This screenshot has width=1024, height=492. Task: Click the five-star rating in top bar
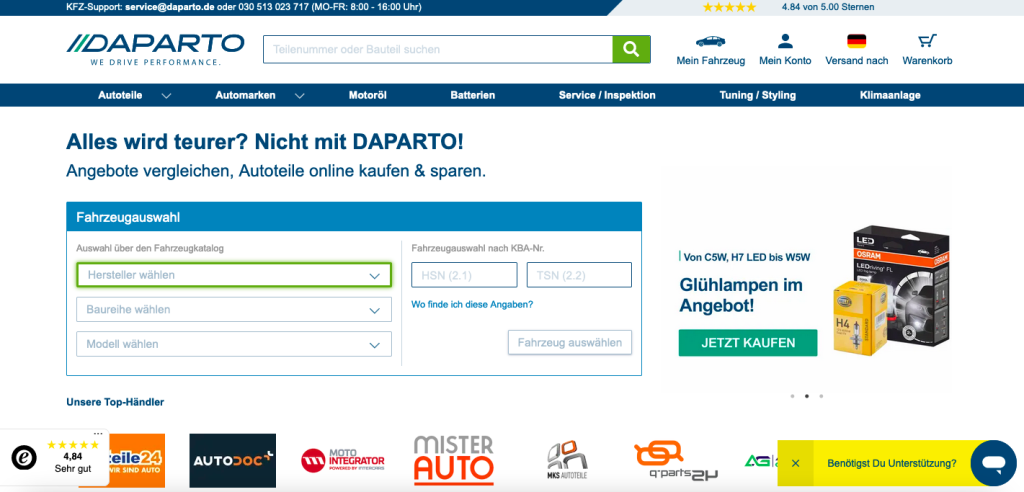pyautogui.click(x=729, y=7)
